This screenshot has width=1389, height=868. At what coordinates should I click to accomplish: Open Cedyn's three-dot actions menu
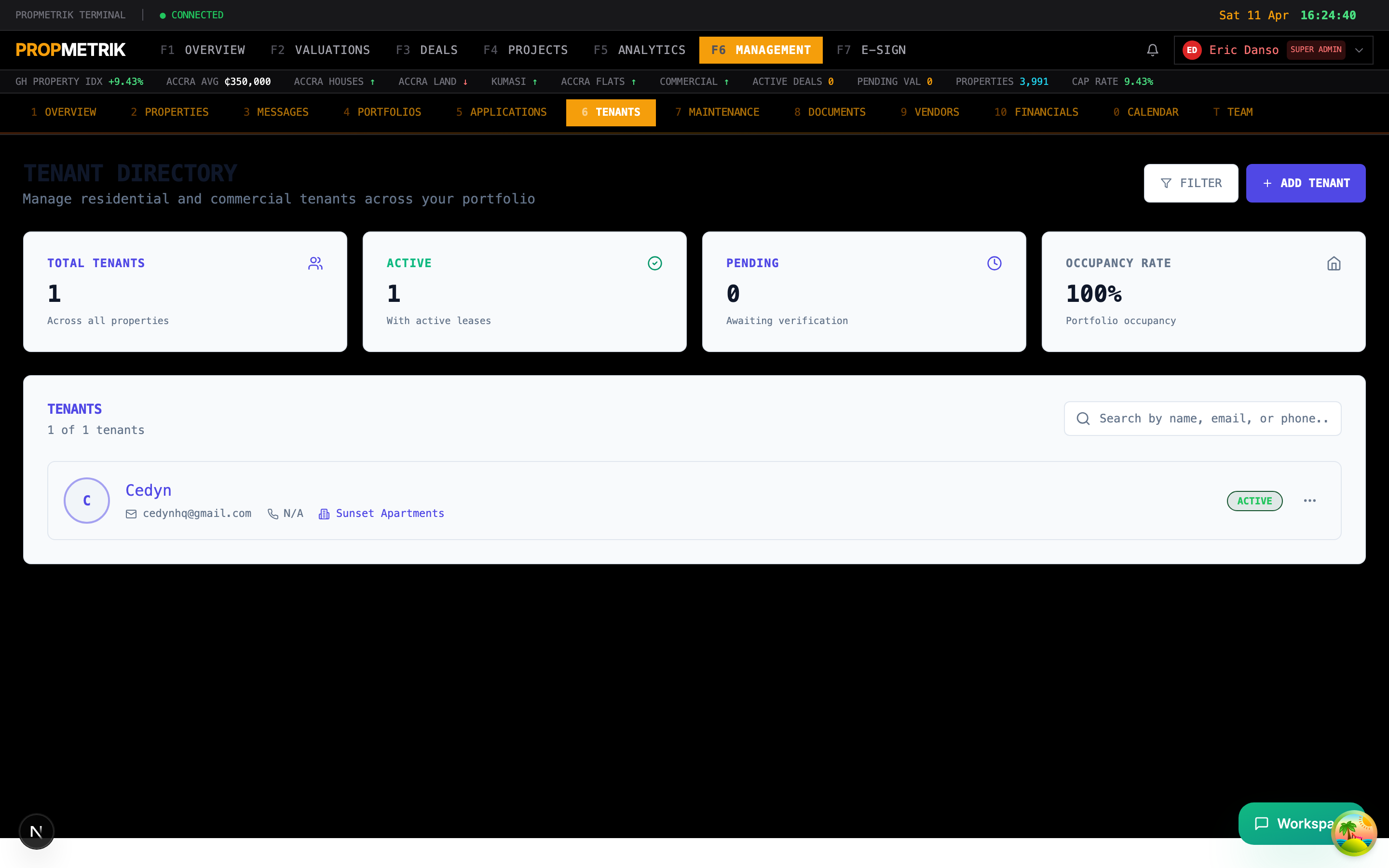pos(1310,501)
